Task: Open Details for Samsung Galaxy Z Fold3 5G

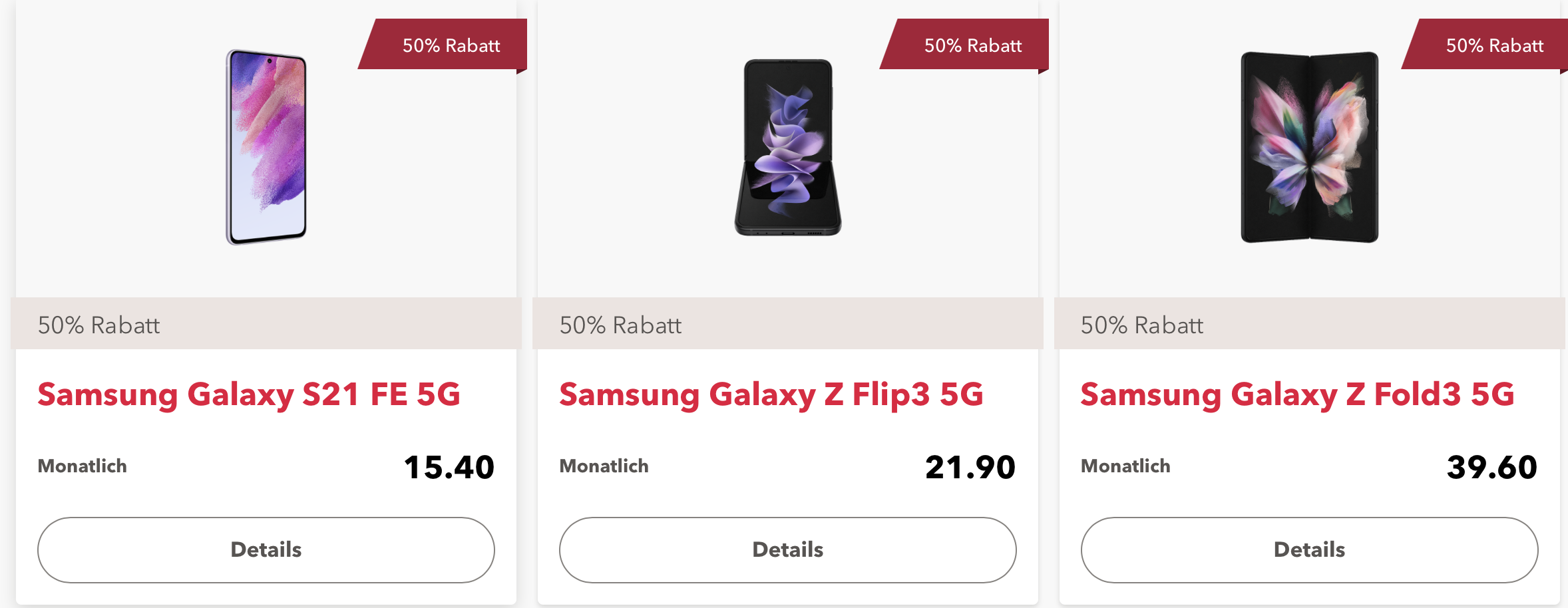Action: click(x=1310, y=550)
